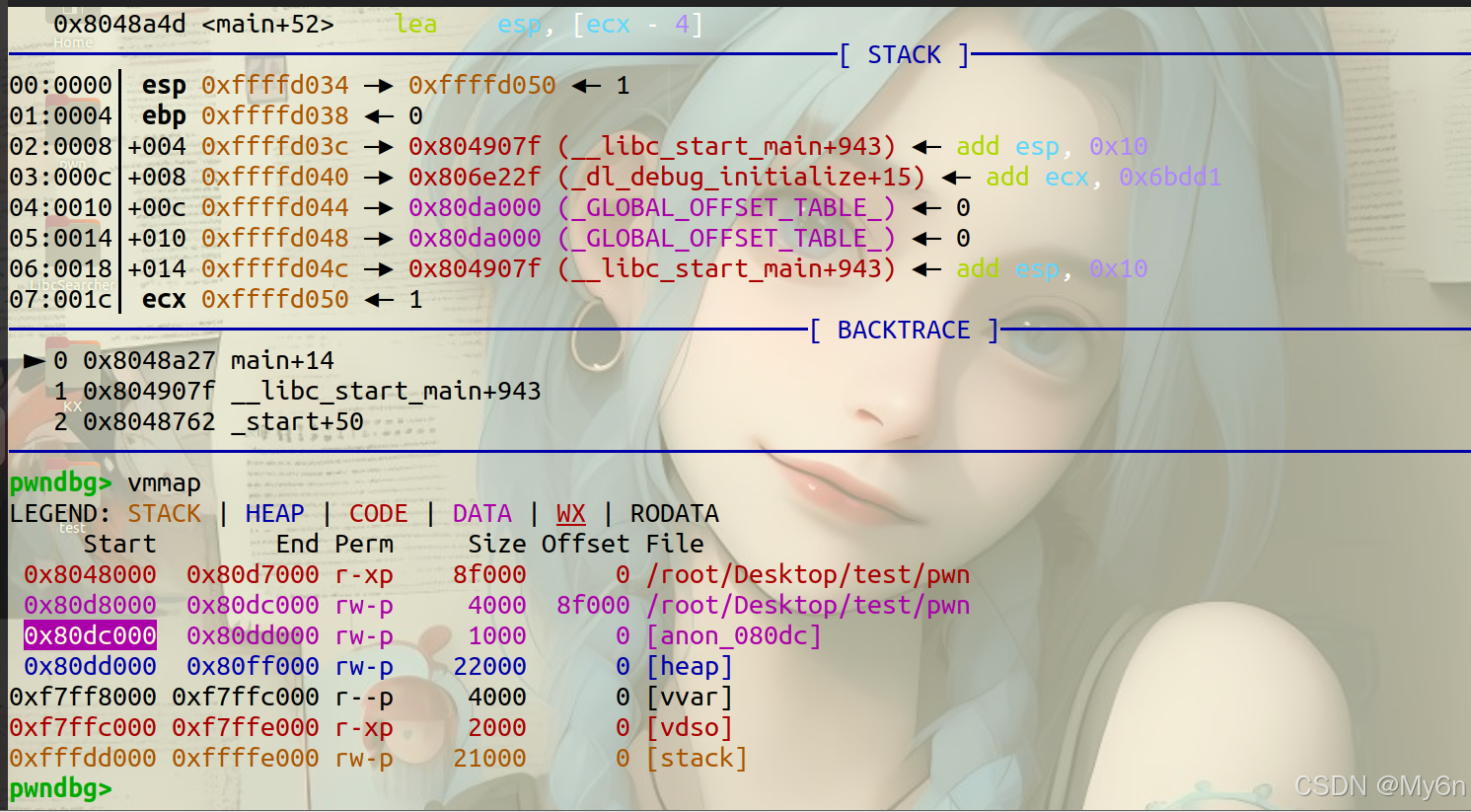Click the +010 offset in the stack
Image resolution: width=1471 pixels, height=812 pixels.
157,239
